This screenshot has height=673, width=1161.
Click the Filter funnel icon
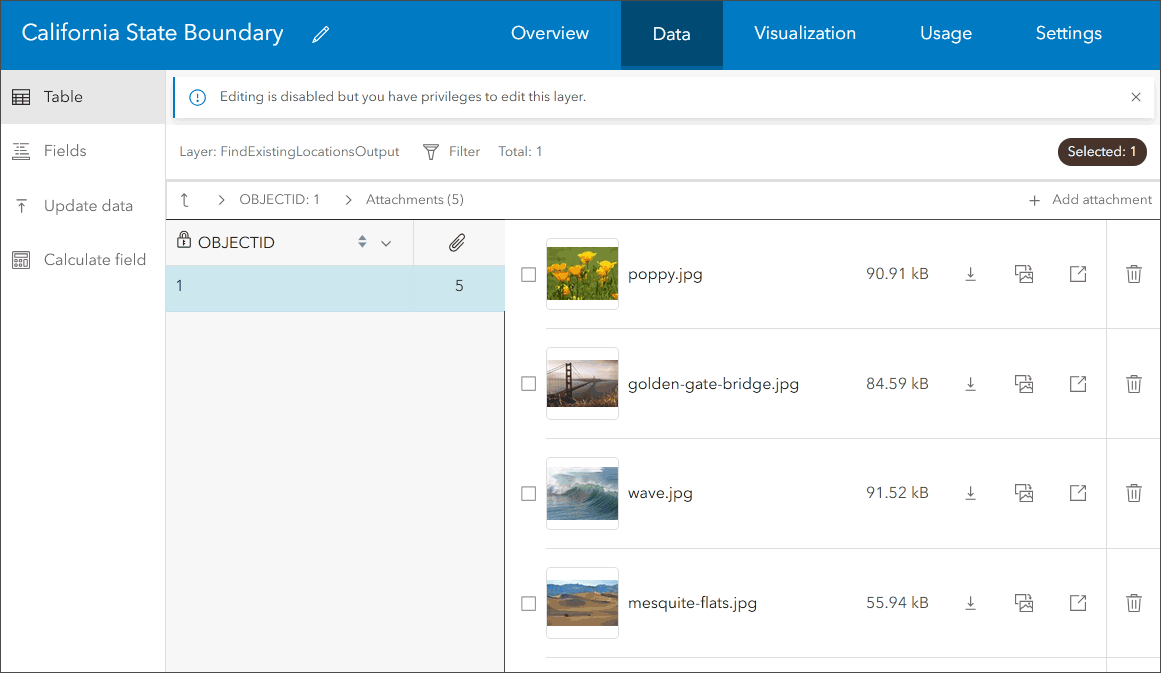431,152
